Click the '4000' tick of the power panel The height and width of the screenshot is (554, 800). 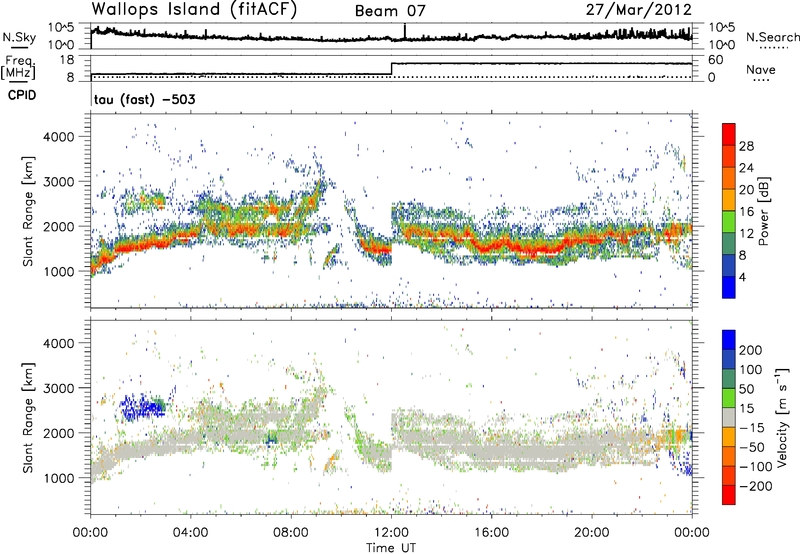[x=58, y=137]
